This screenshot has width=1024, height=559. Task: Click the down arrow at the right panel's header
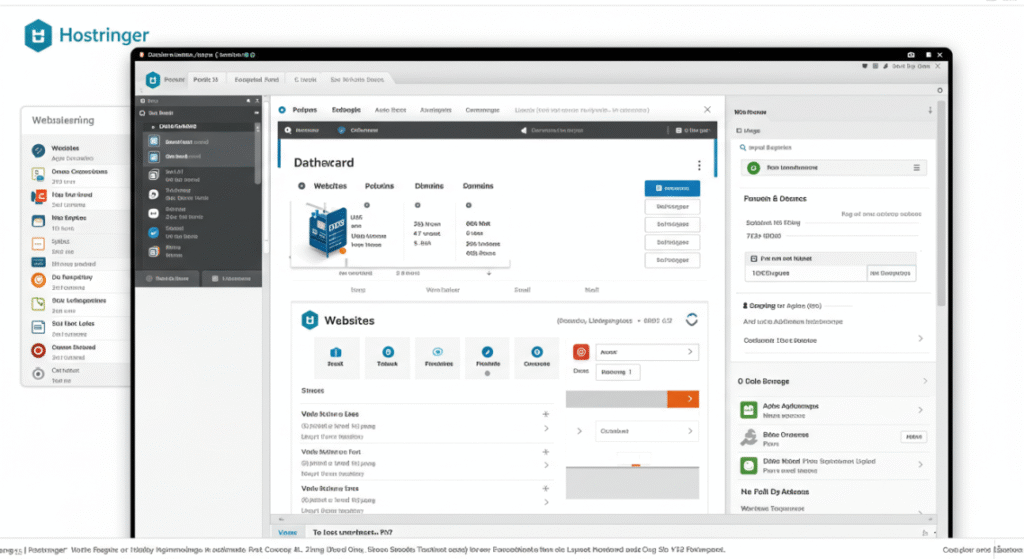click(x=930, y=110)
